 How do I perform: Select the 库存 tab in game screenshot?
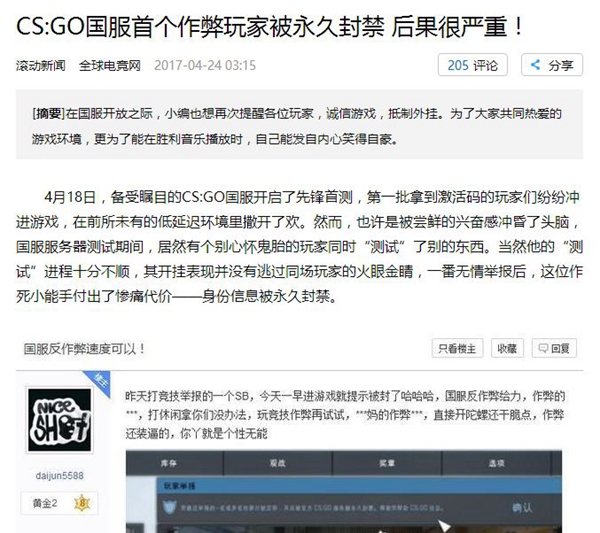169,463
